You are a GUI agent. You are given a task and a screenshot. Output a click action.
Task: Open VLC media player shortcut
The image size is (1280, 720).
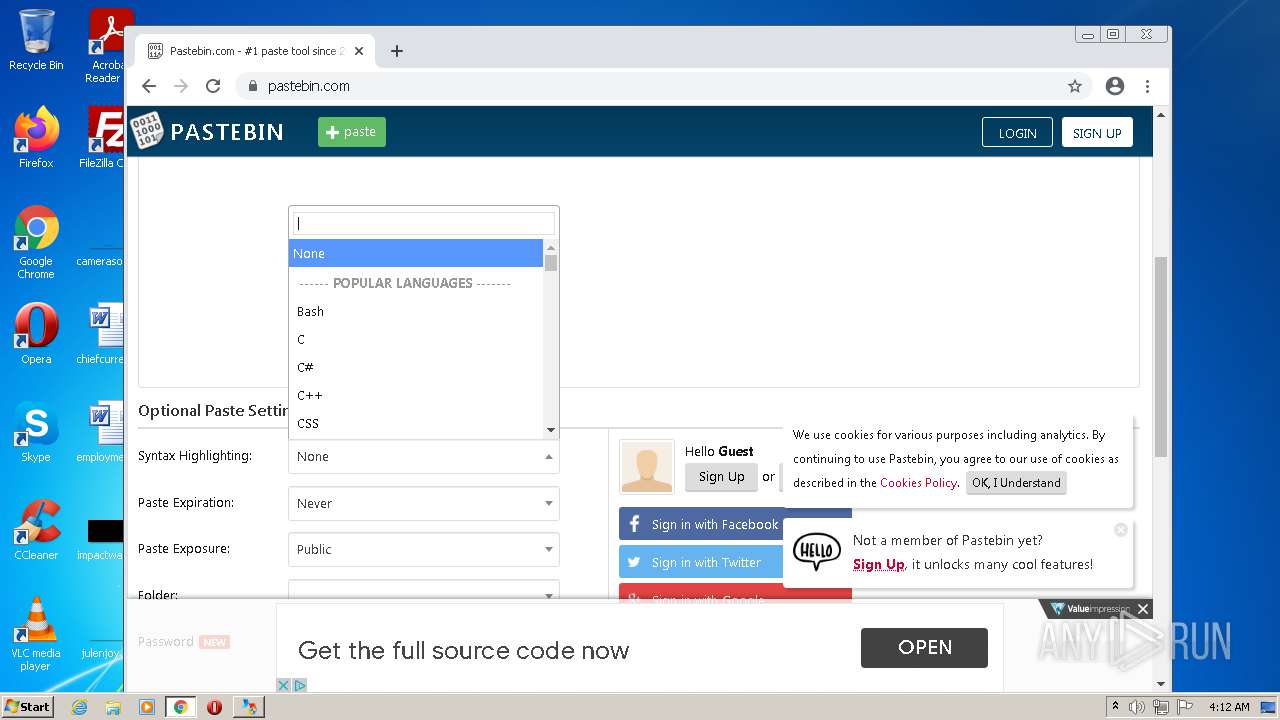coord(36,634)
